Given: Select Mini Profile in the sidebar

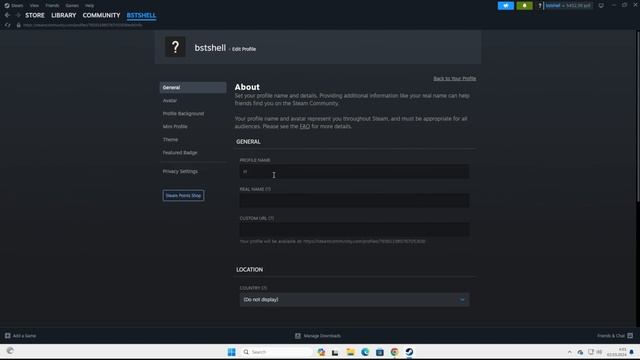Looking at the screenshot, I should 175,127.
